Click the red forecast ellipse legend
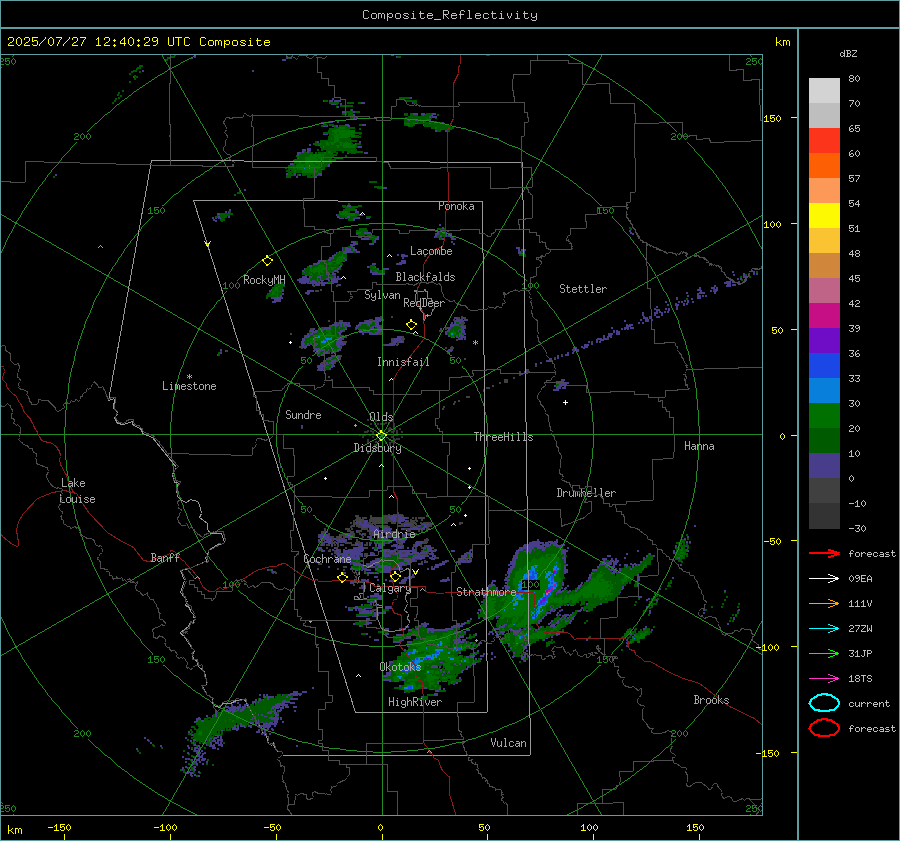This screenshot has height=841, width=900. point(824,728)
